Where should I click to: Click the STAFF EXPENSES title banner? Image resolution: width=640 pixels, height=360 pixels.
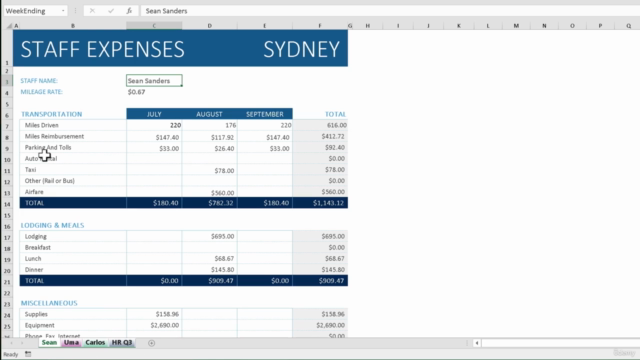pos(102,49)
